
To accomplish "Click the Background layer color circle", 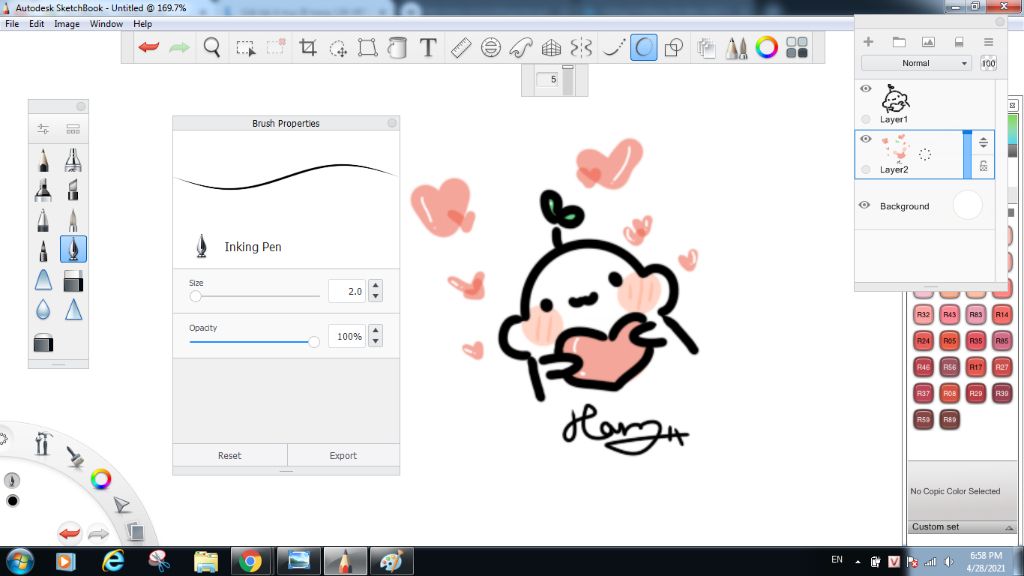I will [967, 205].
